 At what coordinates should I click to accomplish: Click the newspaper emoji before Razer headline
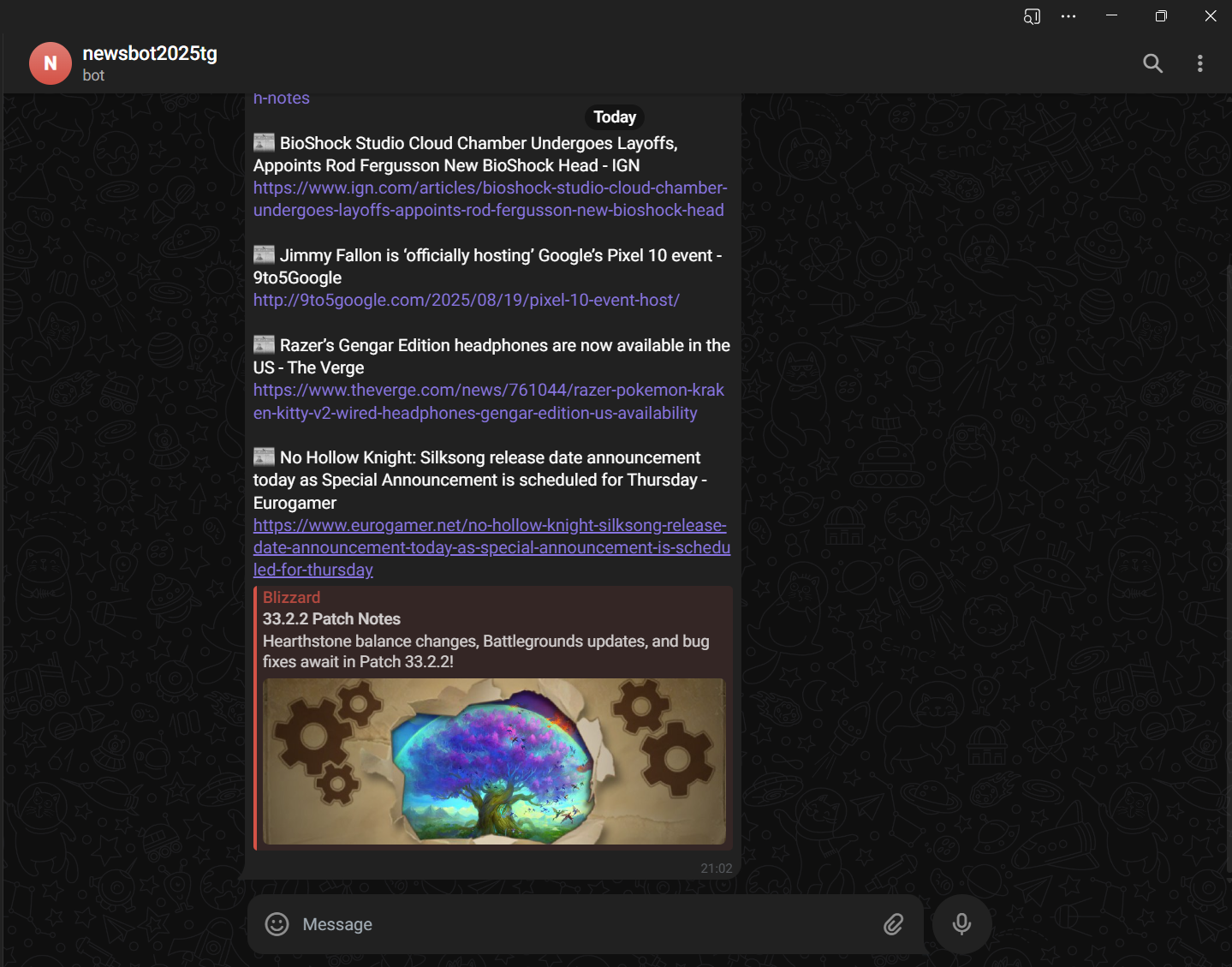click(x=265, y=344)
